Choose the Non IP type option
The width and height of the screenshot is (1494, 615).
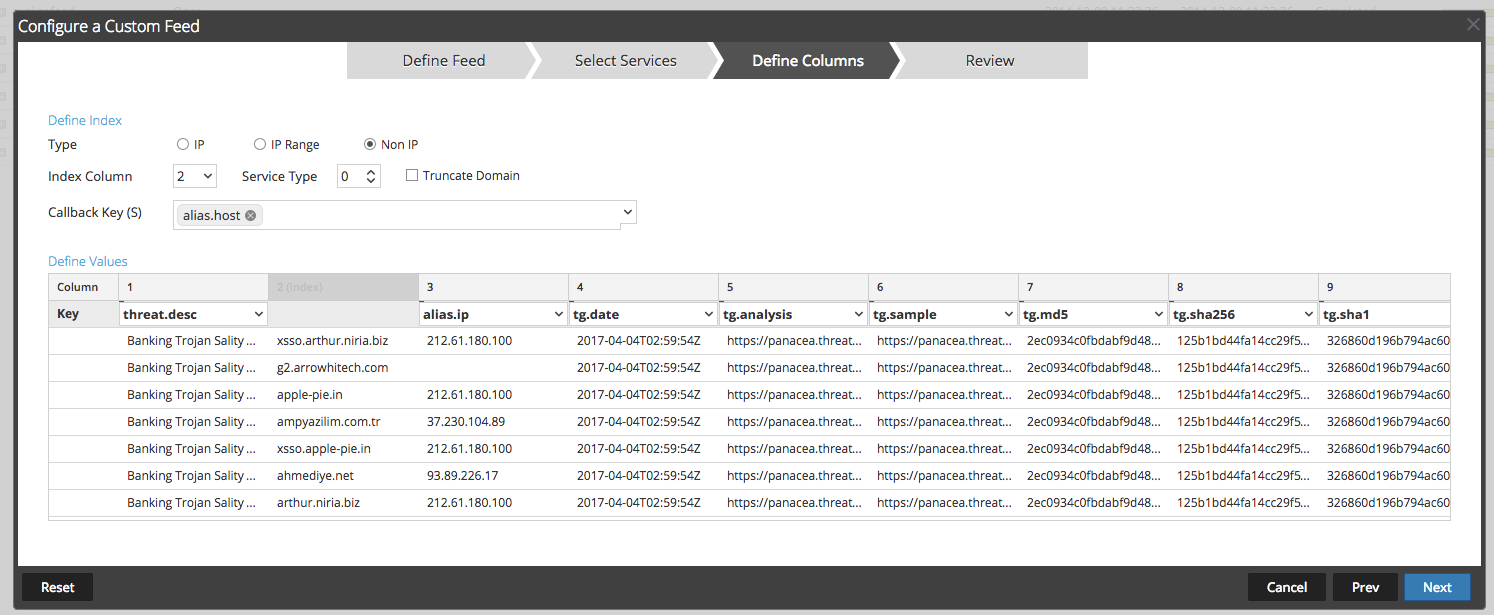[370, 145]
